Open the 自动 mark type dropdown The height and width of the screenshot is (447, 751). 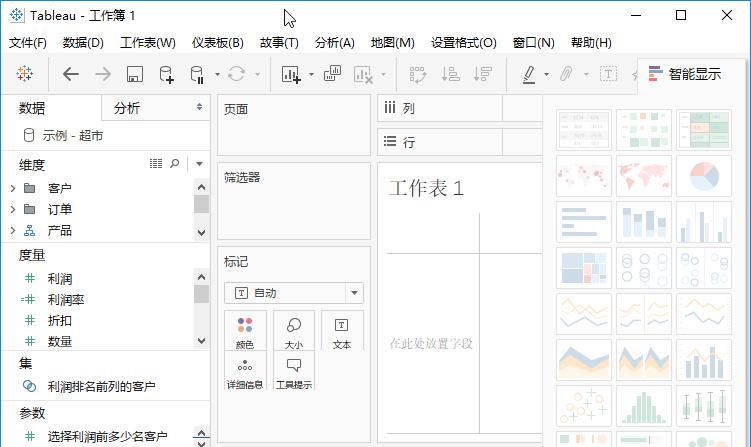(x=354, y=293)
